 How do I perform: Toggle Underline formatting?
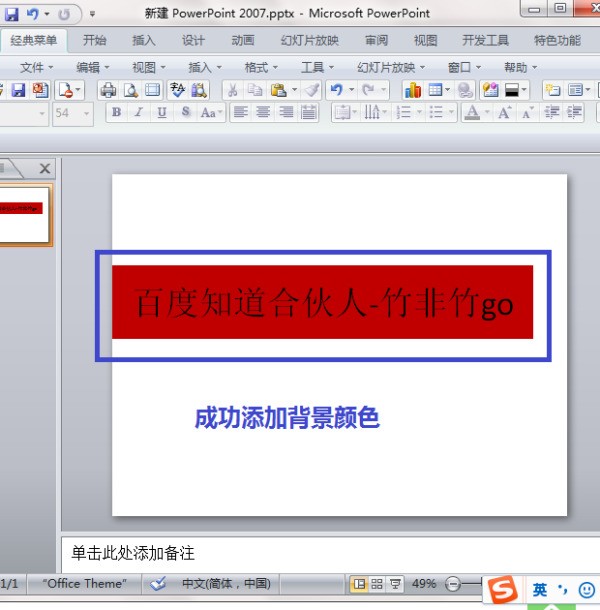coord(162,113)
